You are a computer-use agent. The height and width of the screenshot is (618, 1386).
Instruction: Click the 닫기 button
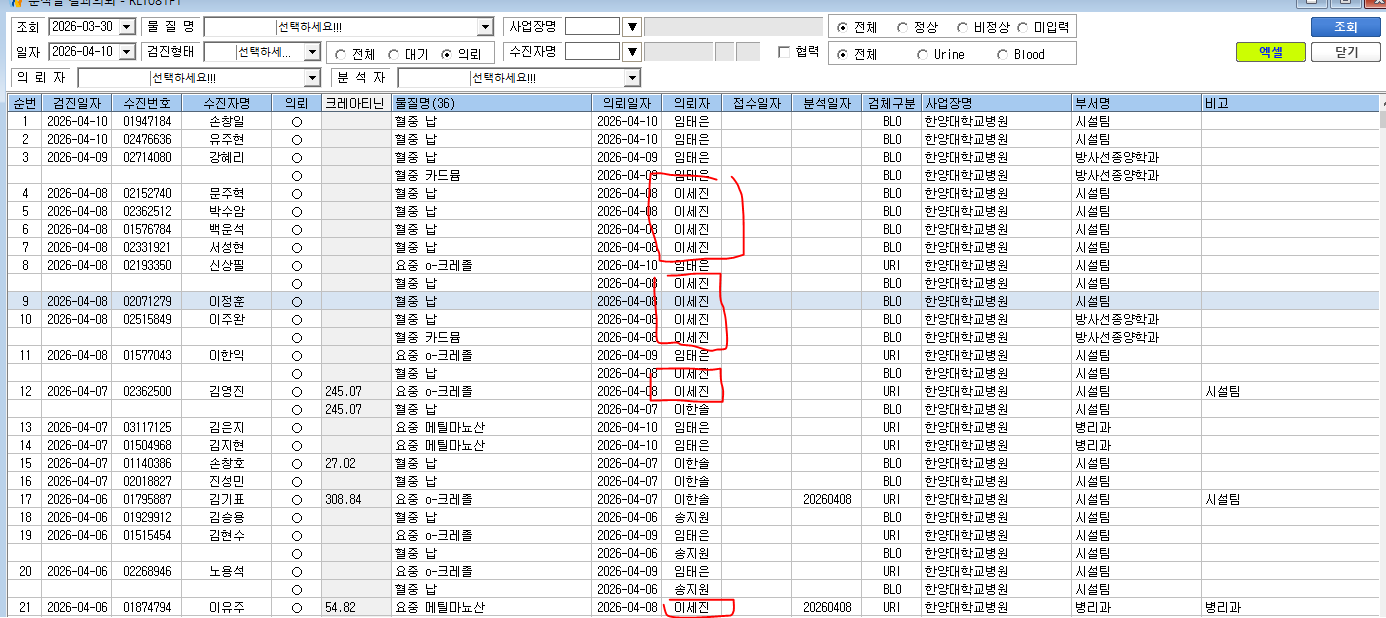coord(1345,52)
